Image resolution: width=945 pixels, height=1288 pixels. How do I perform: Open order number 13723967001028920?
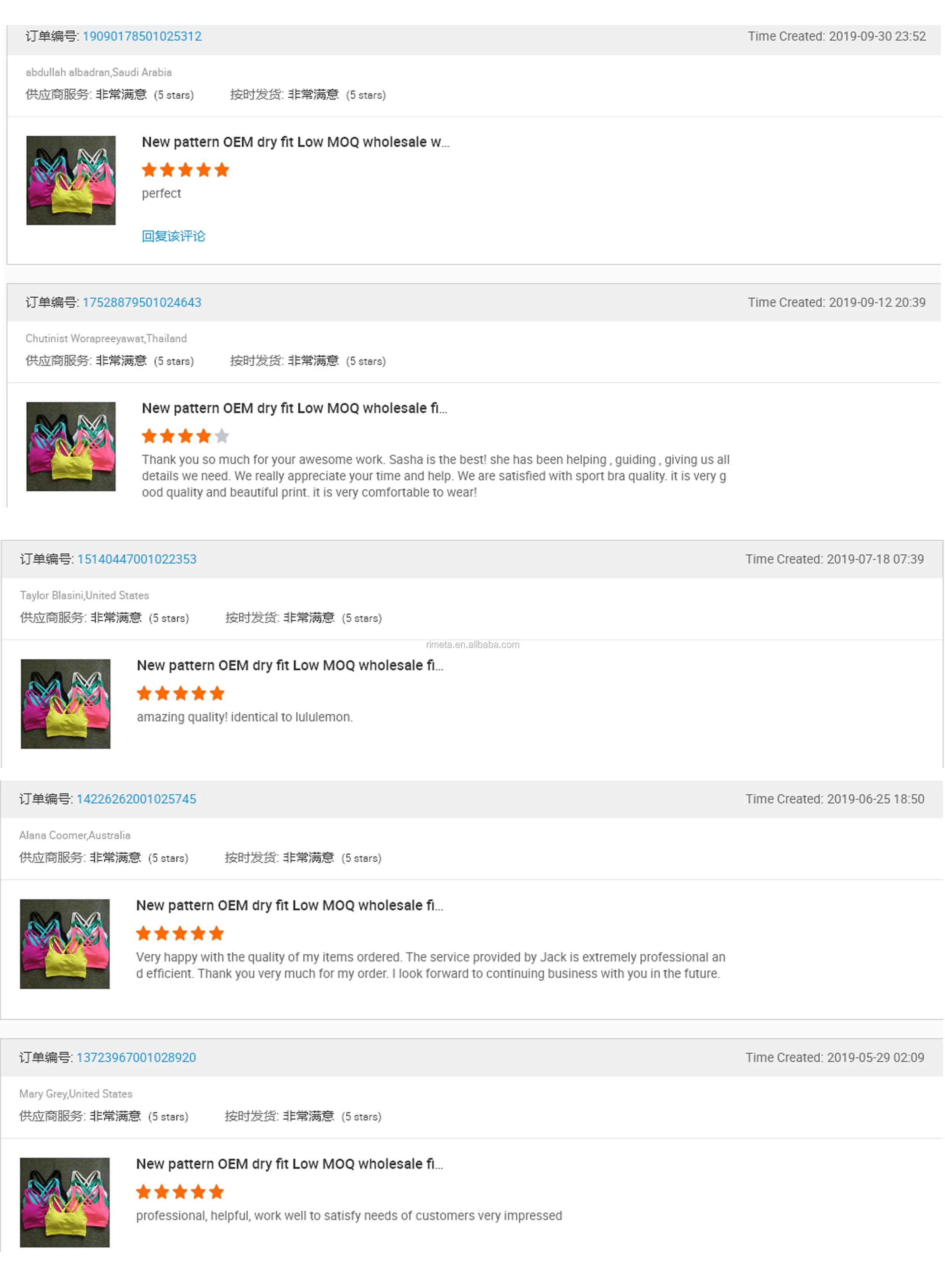pyautogui.click(x=136, y=1058)
